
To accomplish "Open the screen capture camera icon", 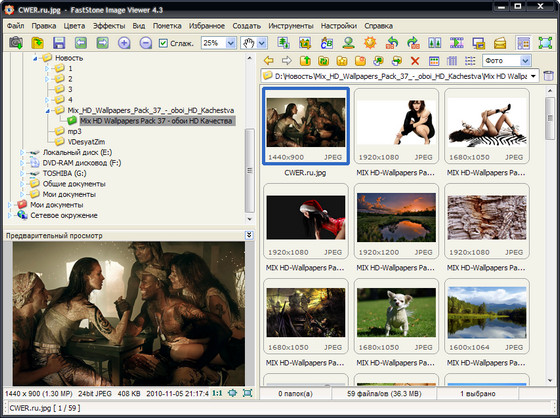I will click(x=16, y=43).
